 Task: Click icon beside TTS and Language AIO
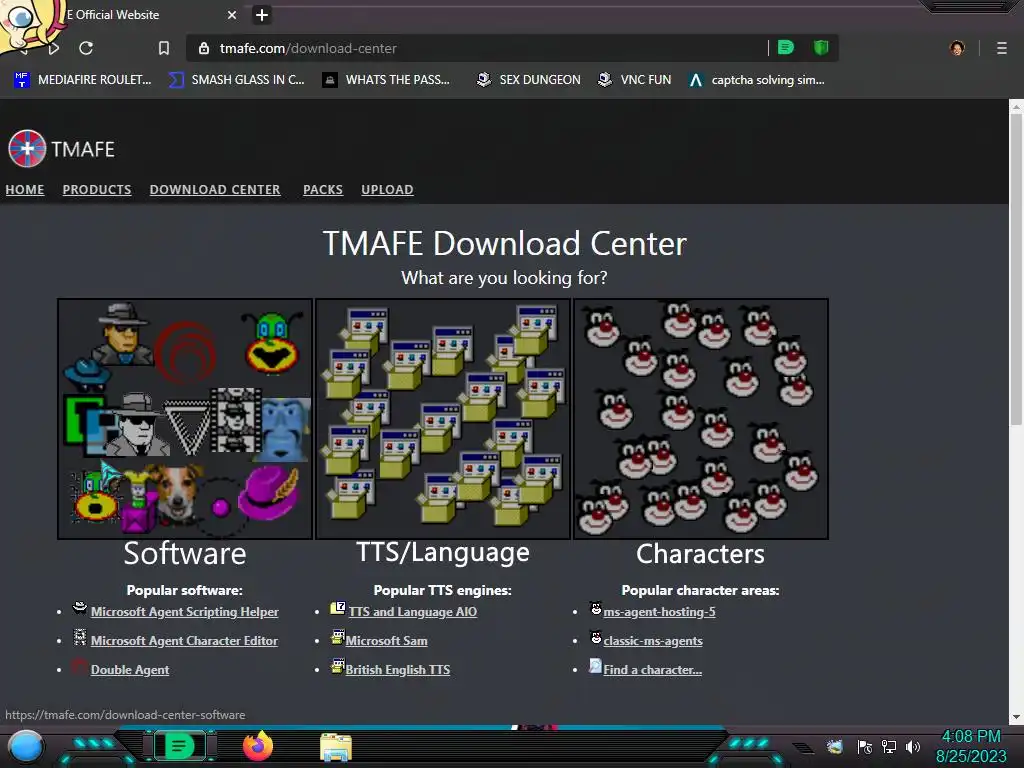(338, 608)
